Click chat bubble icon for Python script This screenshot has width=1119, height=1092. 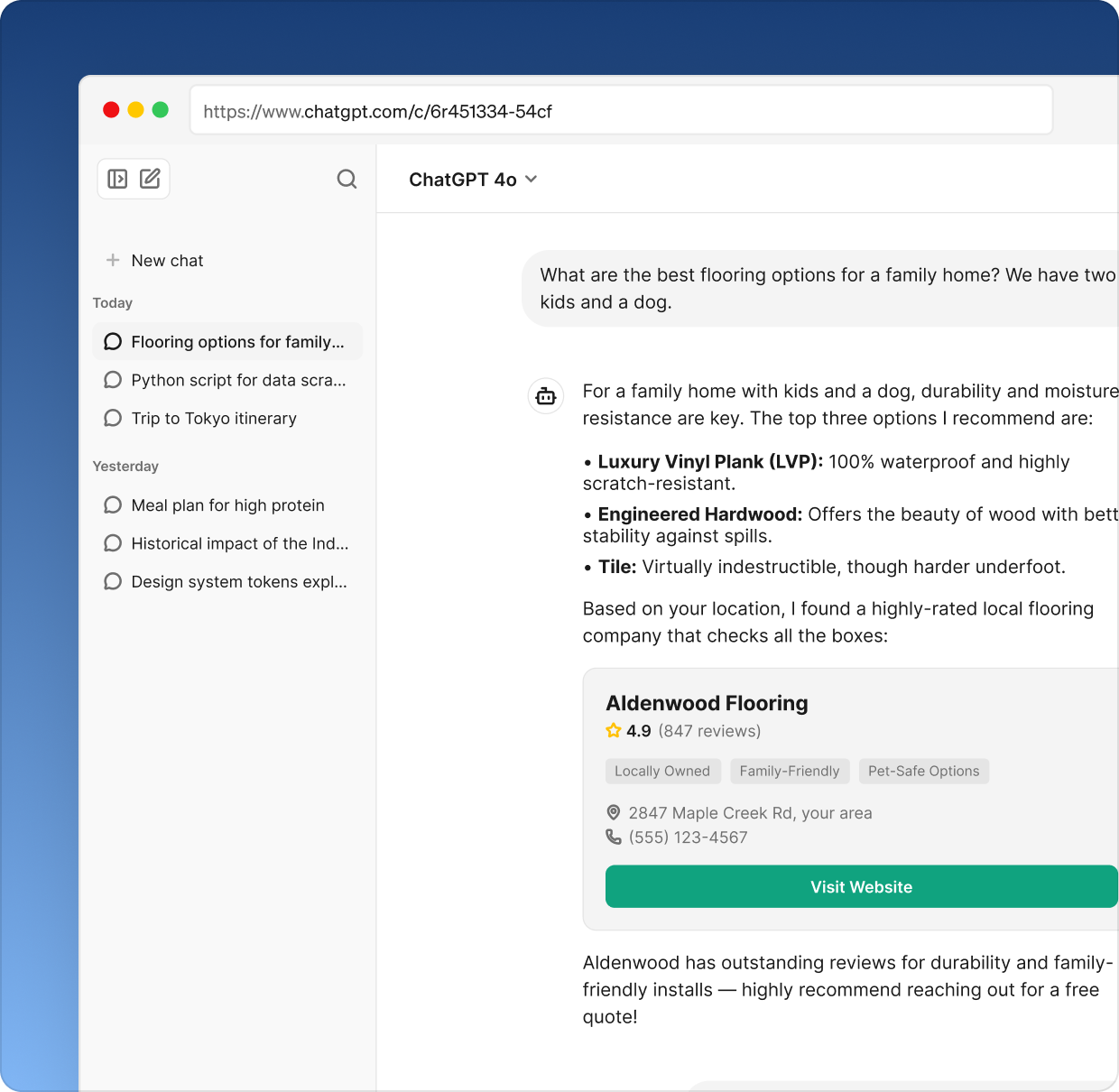tap(113, 380)
